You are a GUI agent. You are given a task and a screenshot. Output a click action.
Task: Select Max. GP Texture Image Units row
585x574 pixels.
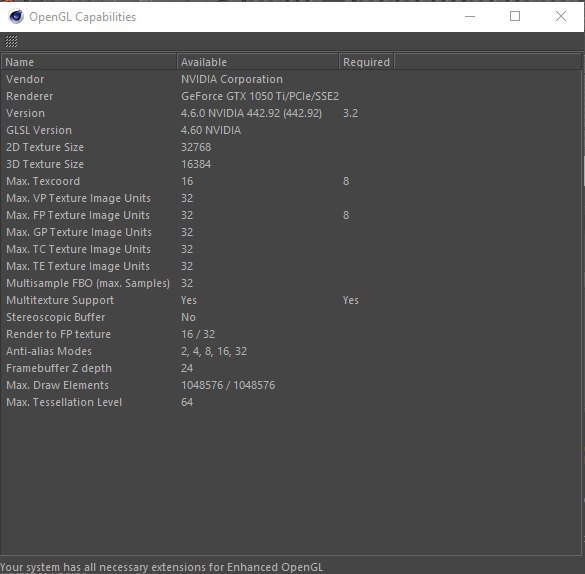click(x=291, y=232)
